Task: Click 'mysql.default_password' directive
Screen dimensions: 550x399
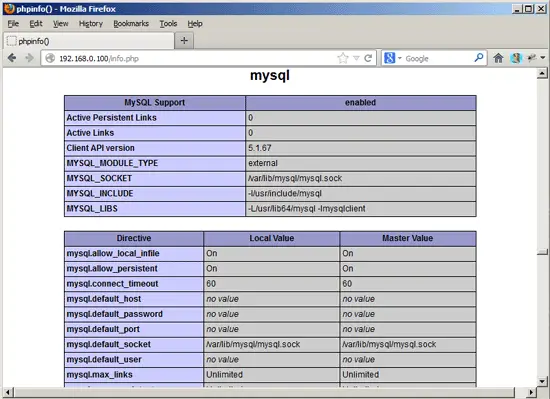Action: point(115,314)
